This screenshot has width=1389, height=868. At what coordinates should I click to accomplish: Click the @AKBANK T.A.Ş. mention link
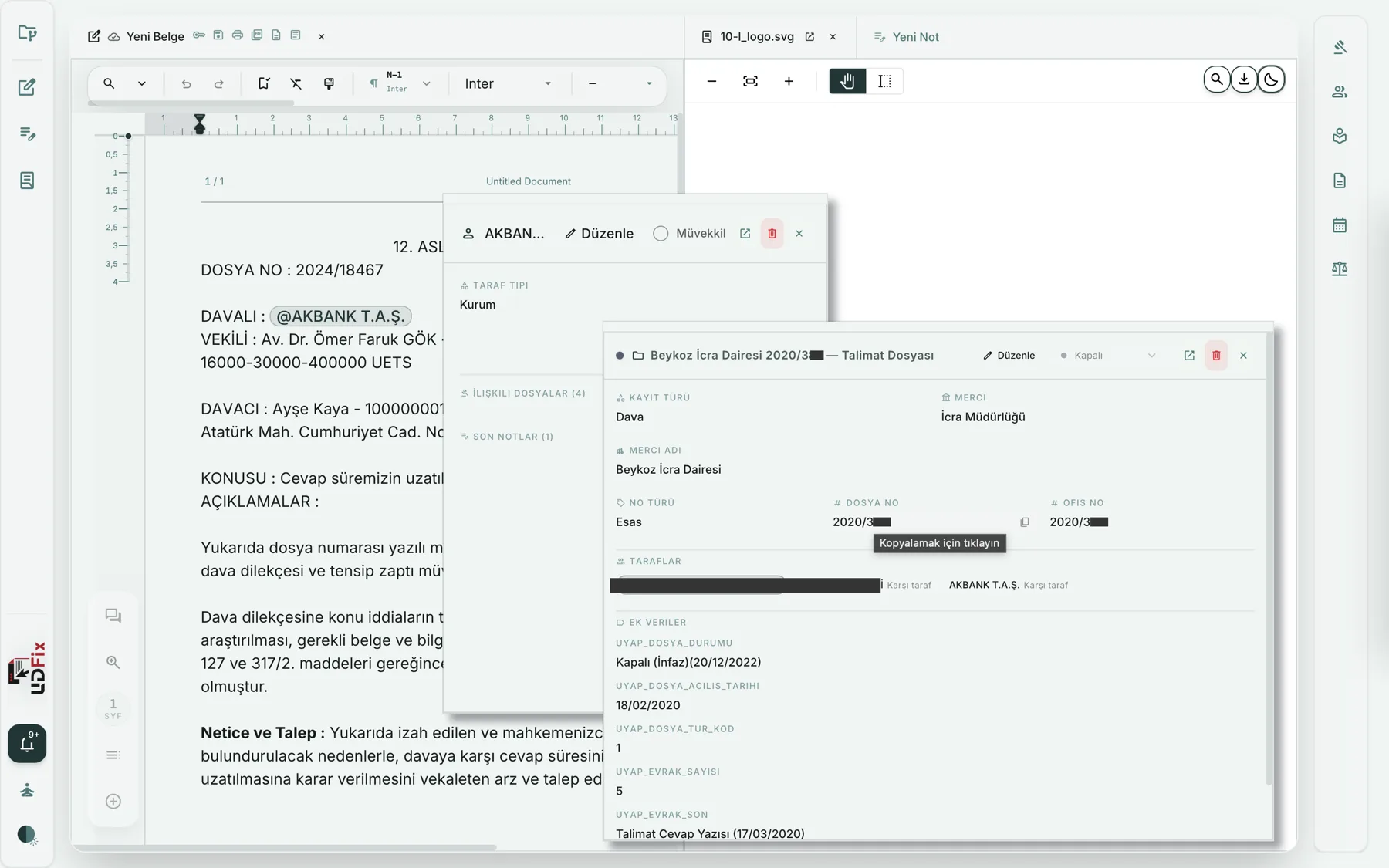point(340,316)
